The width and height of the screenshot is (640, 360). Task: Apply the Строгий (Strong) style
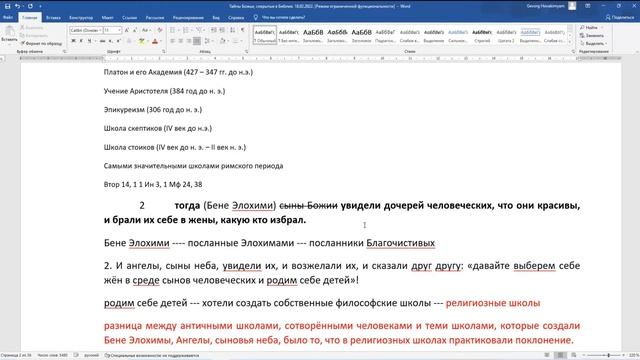tap(482, 35)
